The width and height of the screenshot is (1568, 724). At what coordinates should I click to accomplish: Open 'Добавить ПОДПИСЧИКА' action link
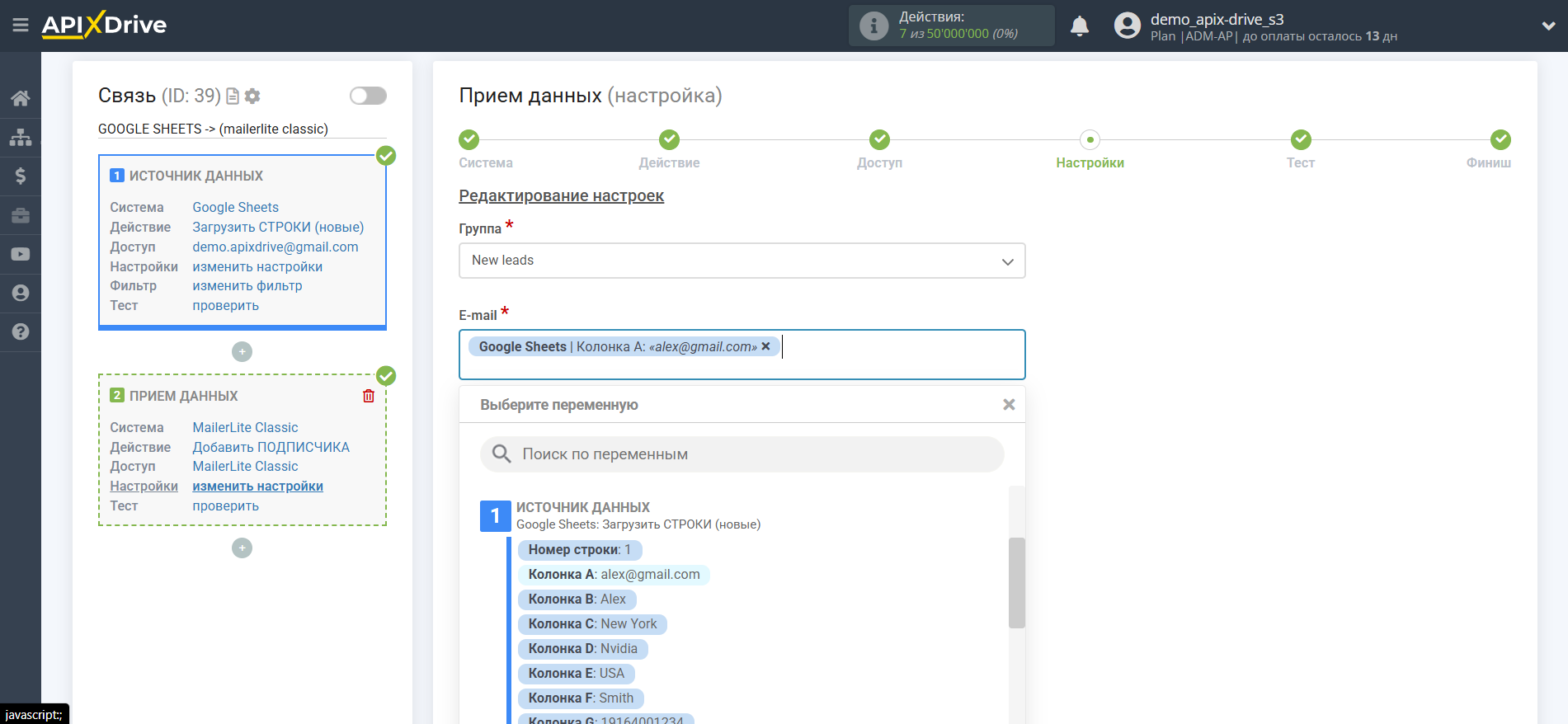tap(271, 448)
